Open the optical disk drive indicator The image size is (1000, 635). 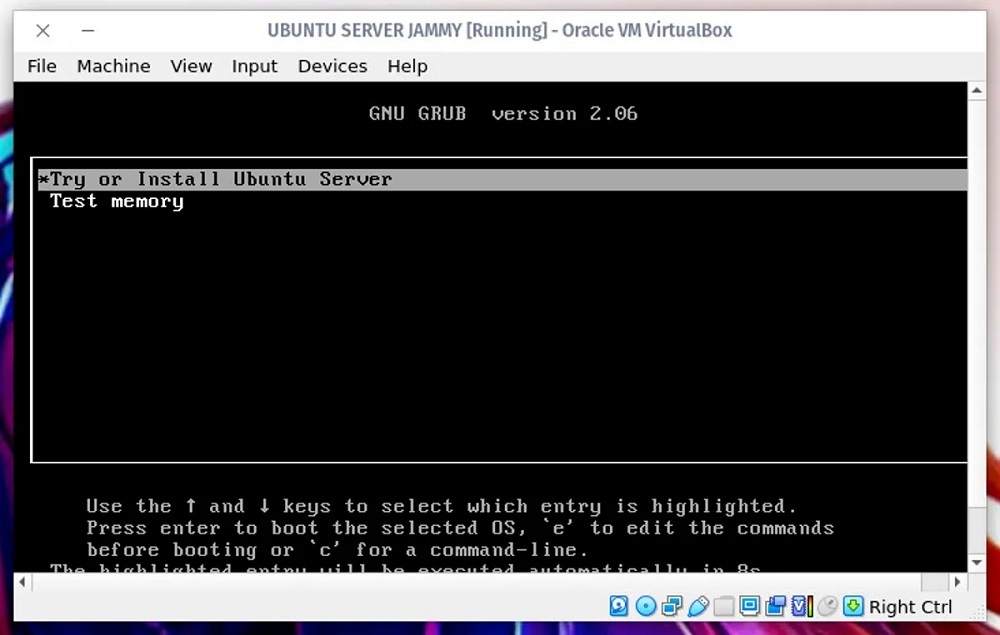[x=646, y=606]
